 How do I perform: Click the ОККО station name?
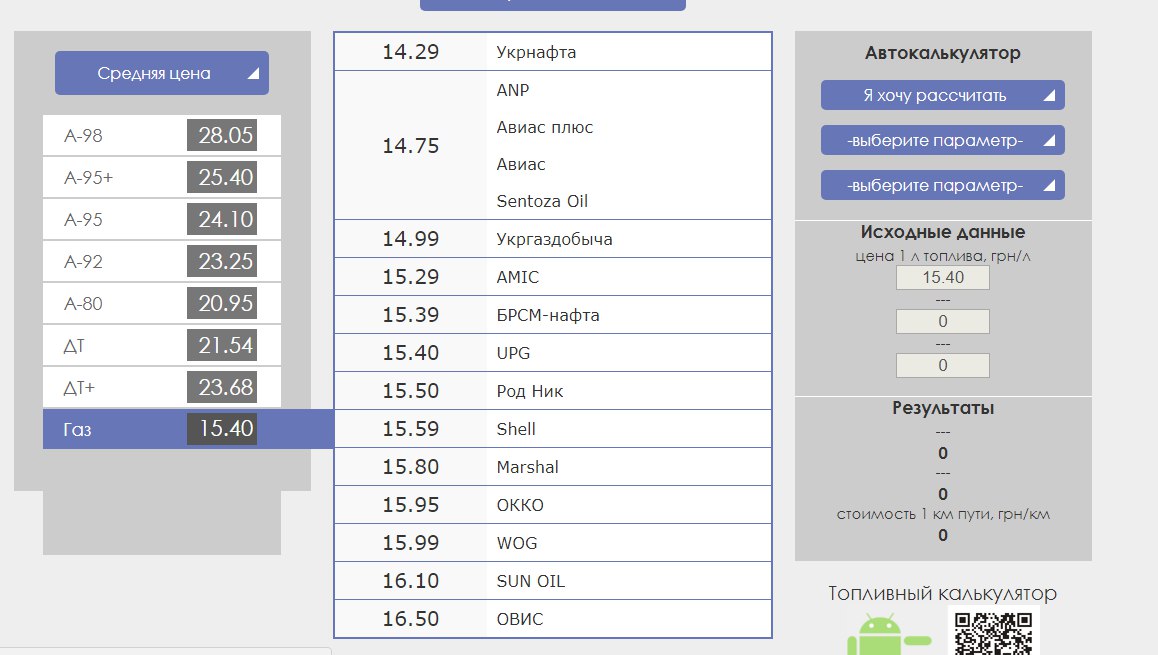click(x=520, y=505)
